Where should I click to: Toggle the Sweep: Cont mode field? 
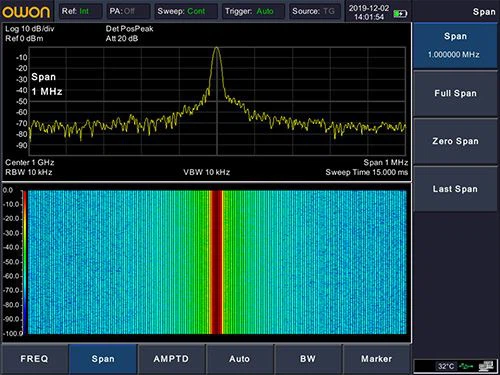[186, 11]
